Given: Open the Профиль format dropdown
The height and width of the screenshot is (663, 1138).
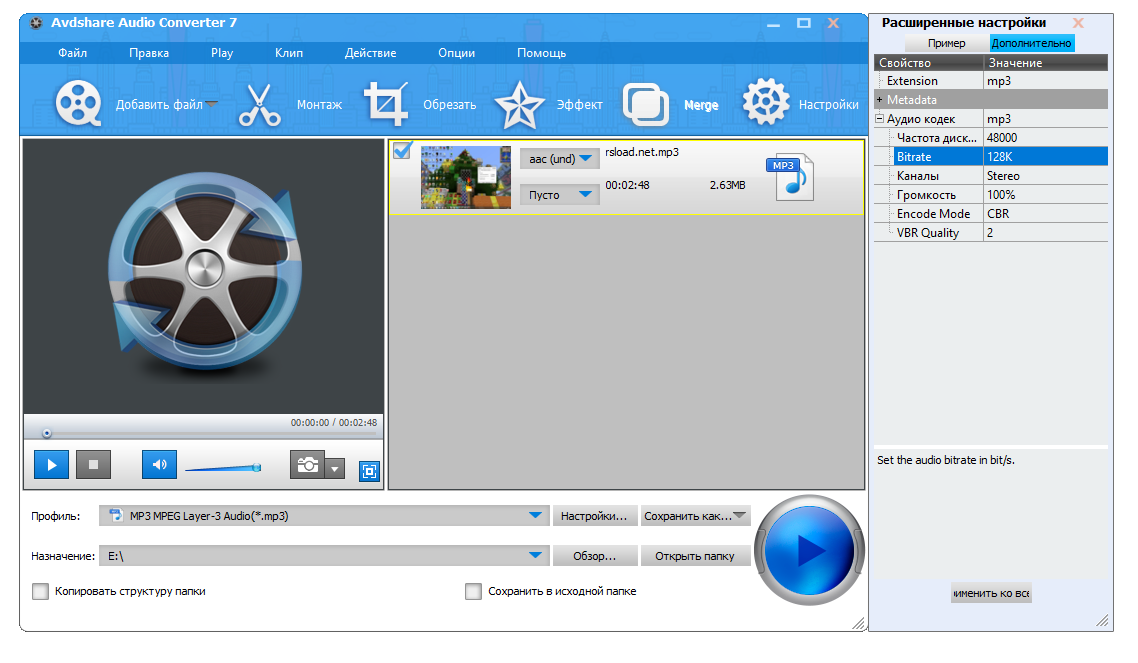Looking at the screenshot, I should point(536,516).
